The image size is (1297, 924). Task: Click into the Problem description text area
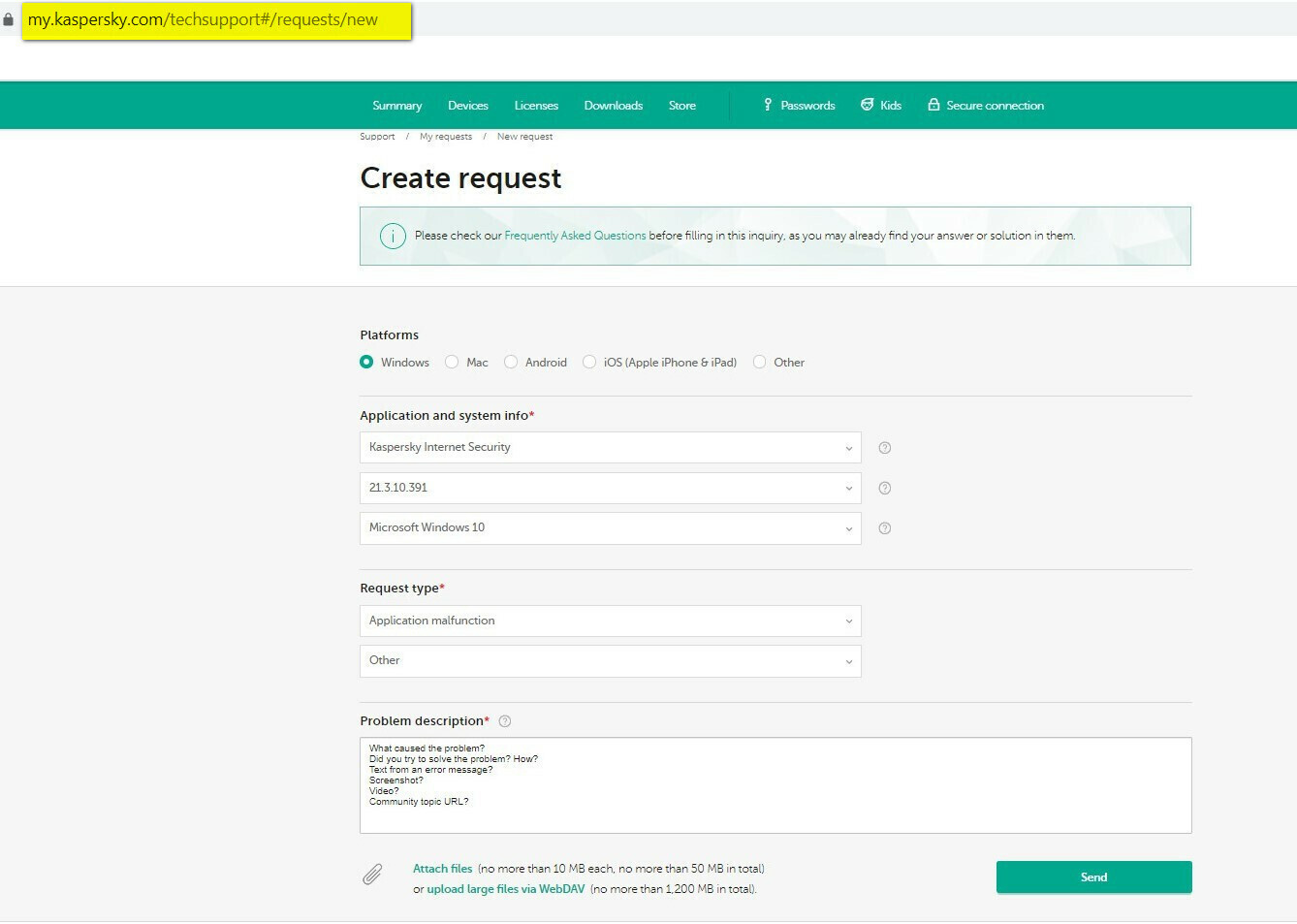(x=775, y=785)
